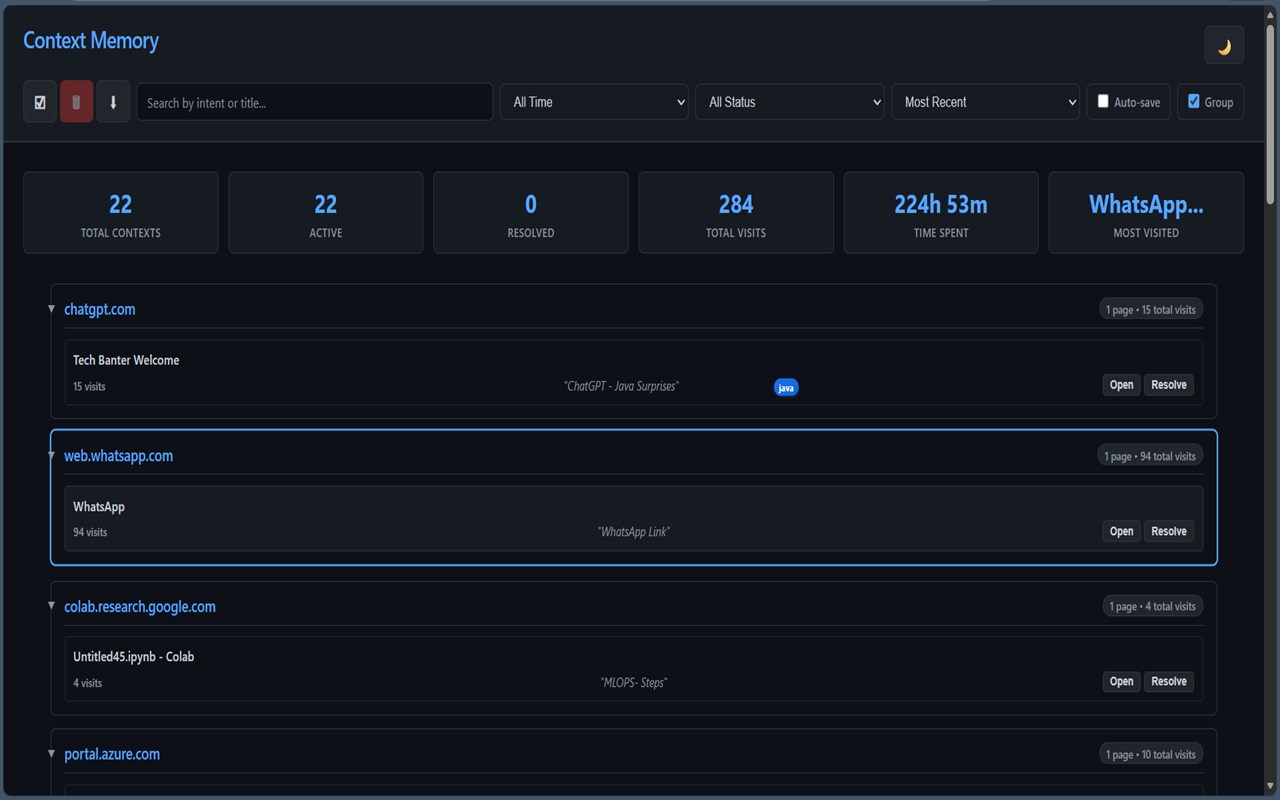
Task: Click the "ChatGPT - Java Surprises" intent text
Action: (x=621, y=386)
